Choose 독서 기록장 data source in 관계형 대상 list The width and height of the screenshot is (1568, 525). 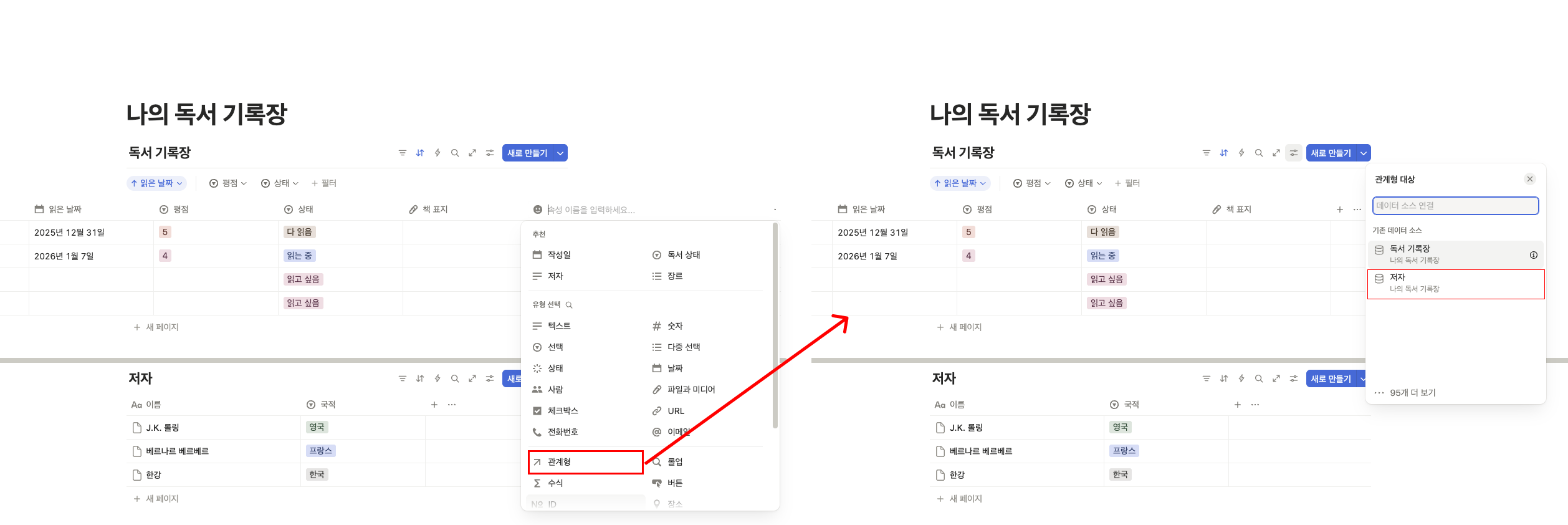tap(1456, 254)
